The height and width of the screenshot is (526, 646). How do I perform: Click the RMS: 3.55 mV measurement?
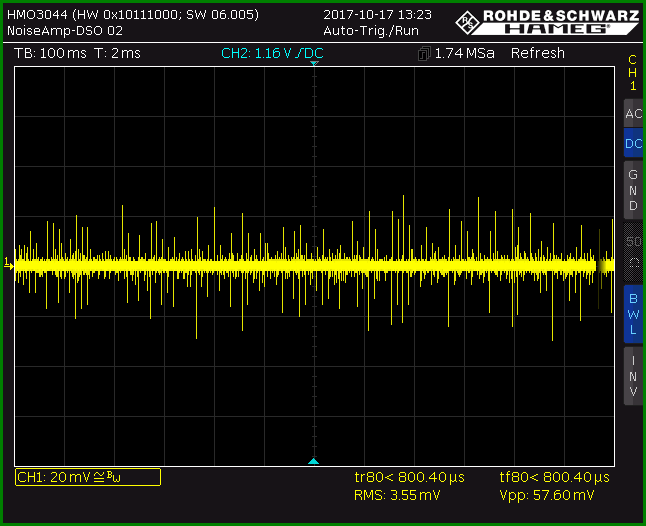[x=397, y=495]
